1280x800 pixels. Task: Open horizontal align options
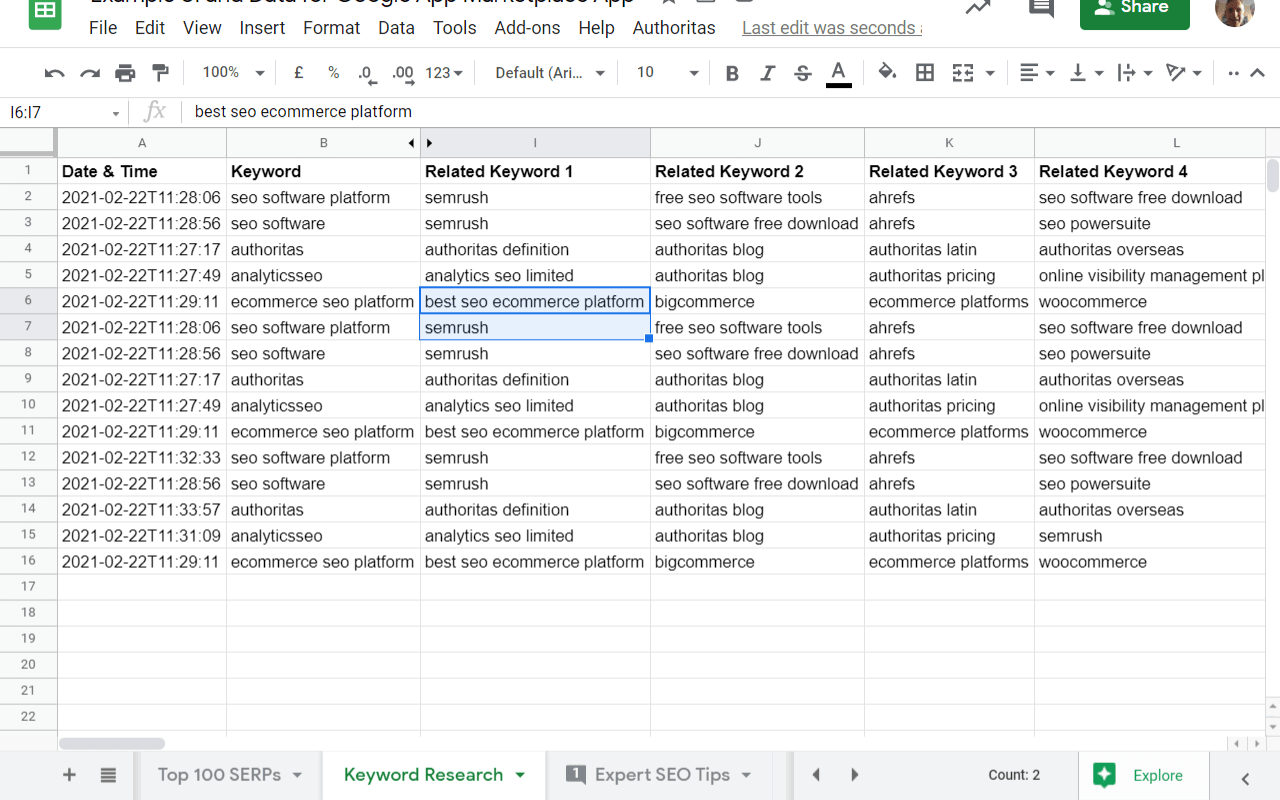point(1037,73)
